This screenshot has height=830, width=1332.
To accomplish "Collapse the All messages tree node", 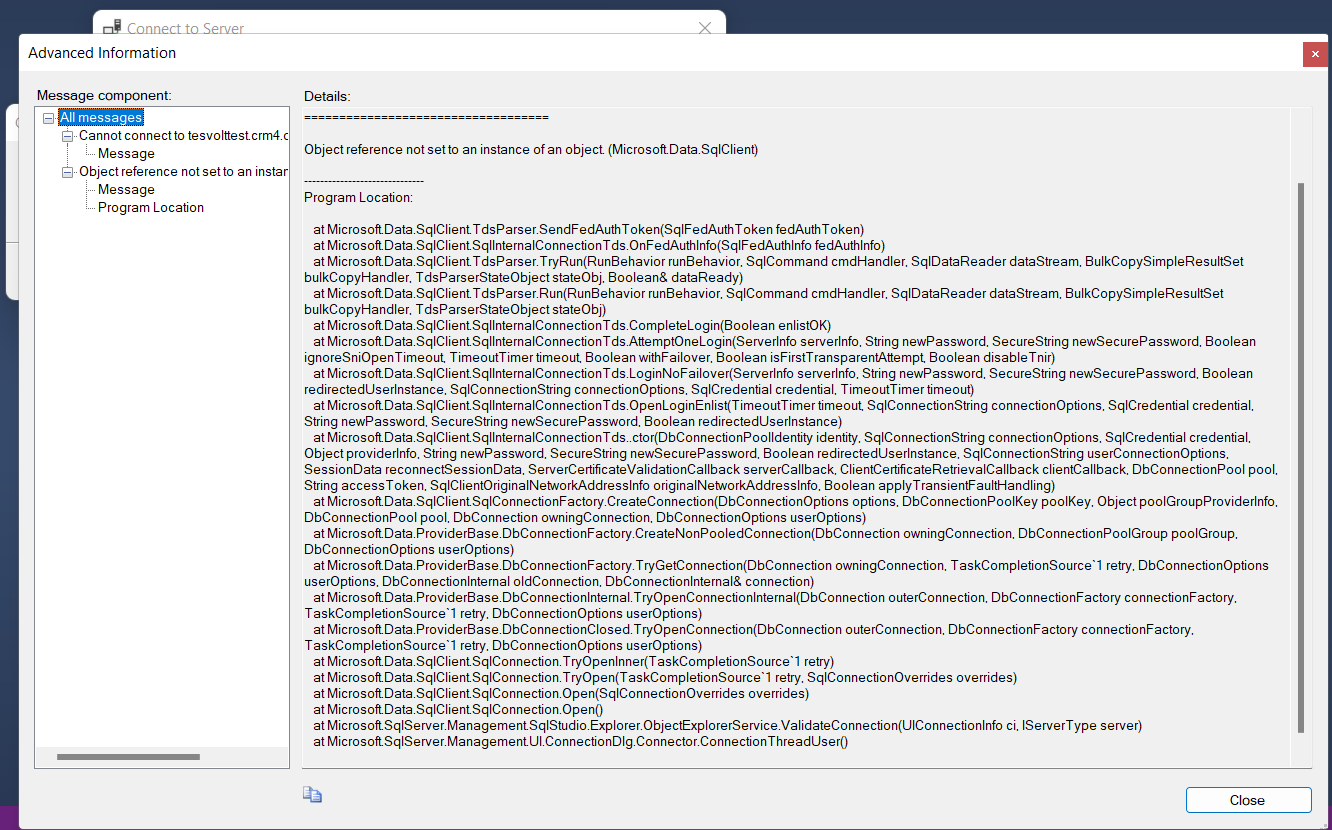I will tap(49, 118).
